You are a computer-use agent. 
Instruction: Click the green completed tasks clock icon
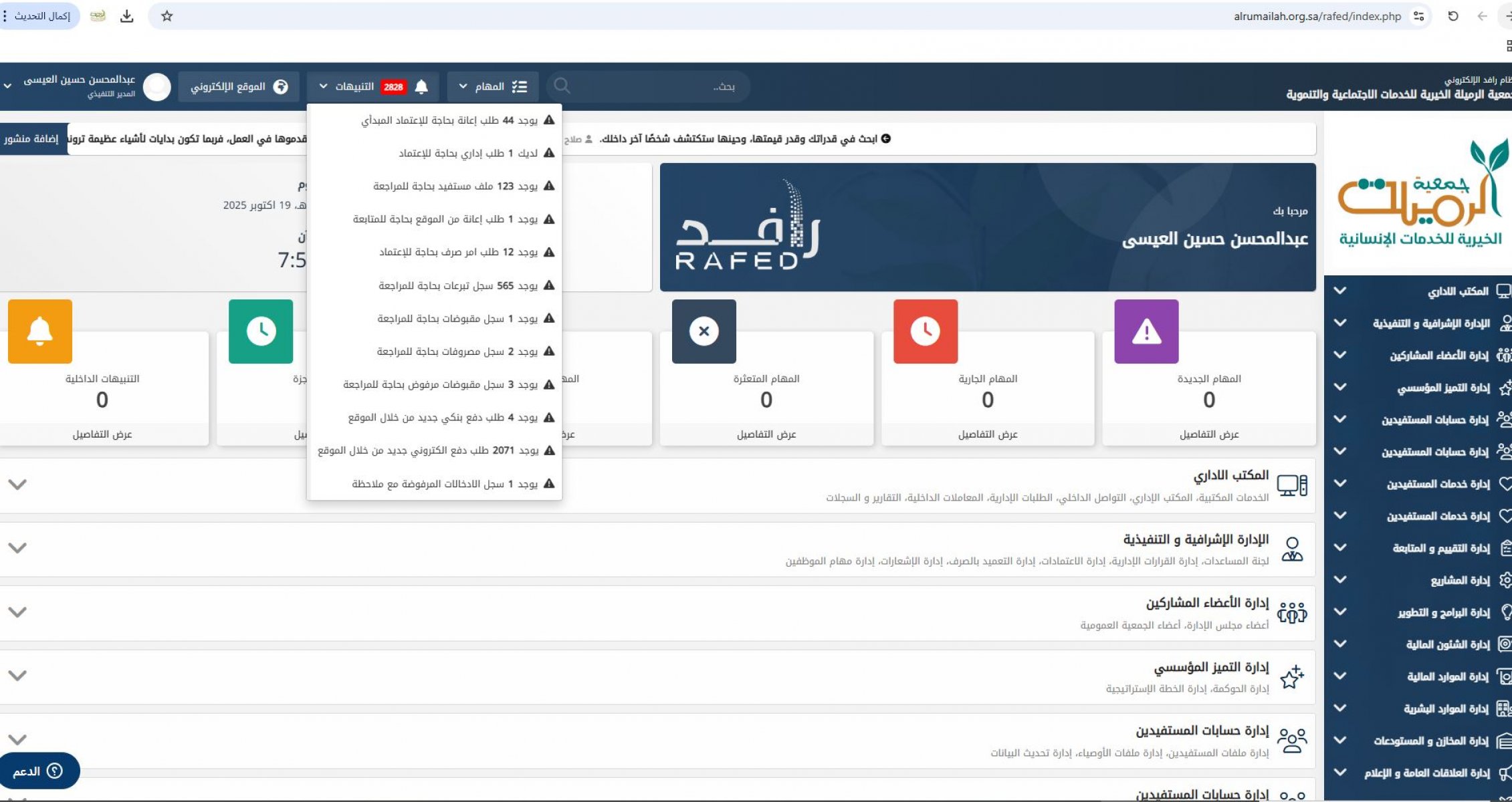(261, 331)
